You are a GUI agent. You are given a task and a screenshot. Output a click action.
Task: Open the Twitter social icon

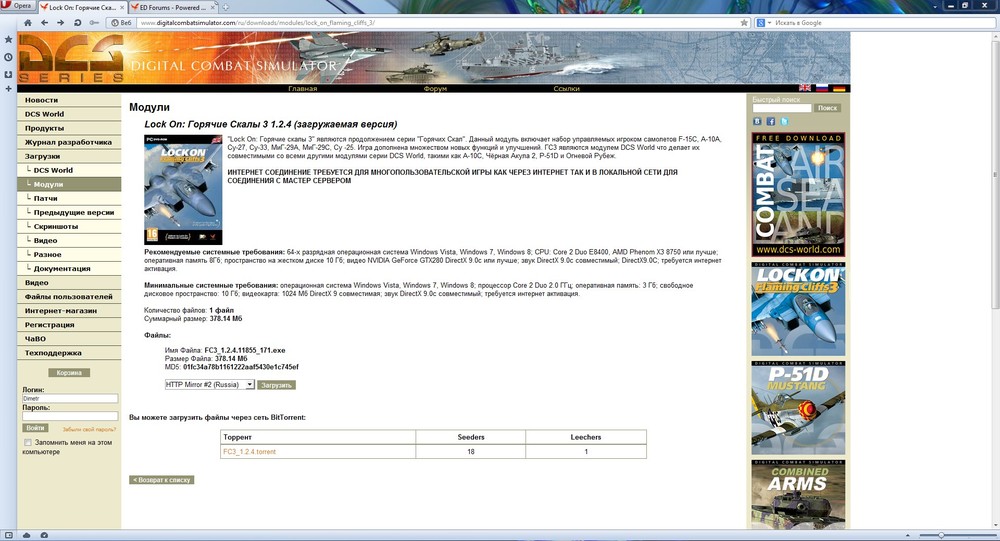(784, 121)
